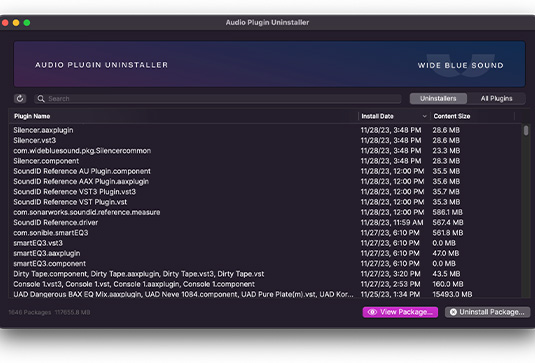Select com.sonarworks.soundid.reference.measure row

pos(265,212)
